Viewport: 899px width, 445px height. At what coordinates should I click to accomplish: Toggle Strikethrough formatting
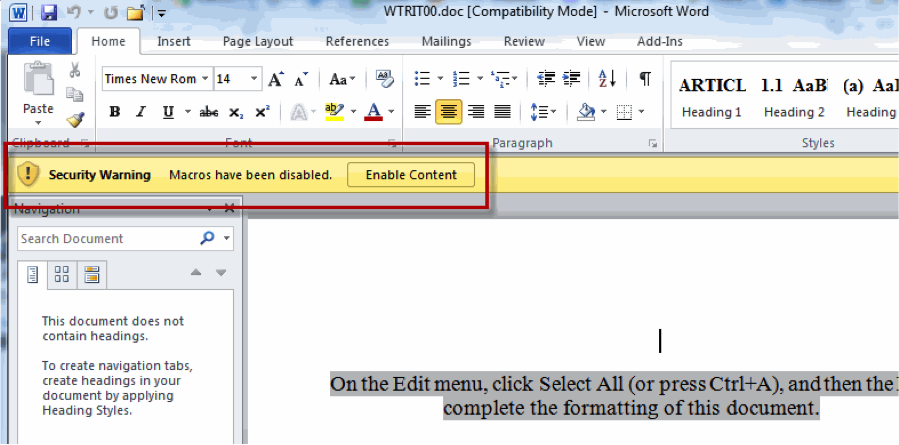pyautogui.click(x=208, y=112)
